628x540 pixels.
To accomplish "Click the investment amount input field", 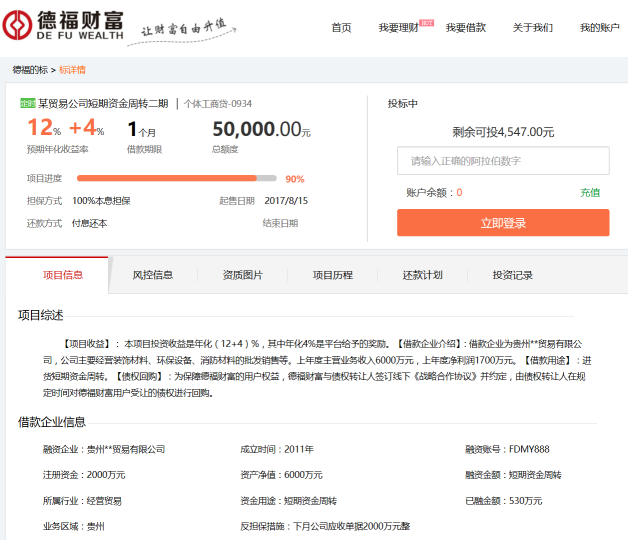I will (x=502, y=161).
